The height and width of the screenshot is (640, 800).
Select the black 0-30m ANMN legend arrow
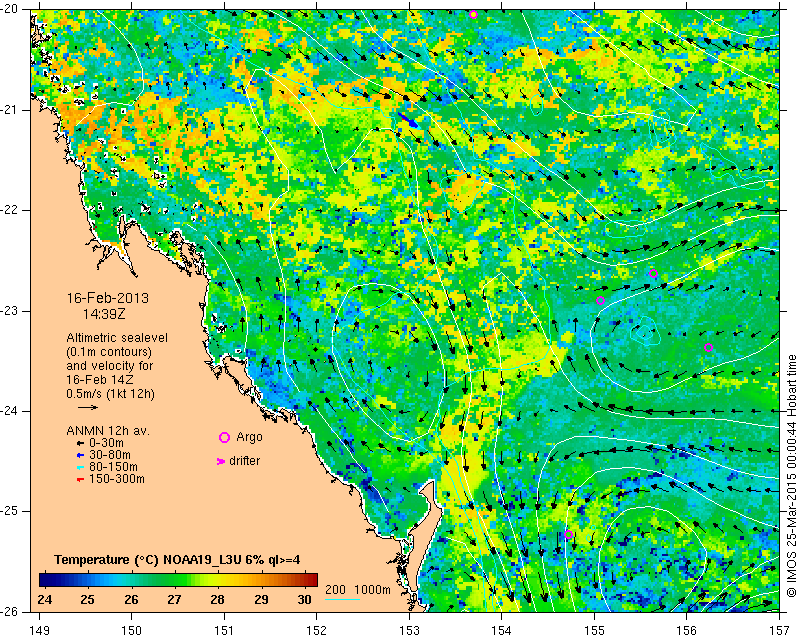(x=80, y=444)
